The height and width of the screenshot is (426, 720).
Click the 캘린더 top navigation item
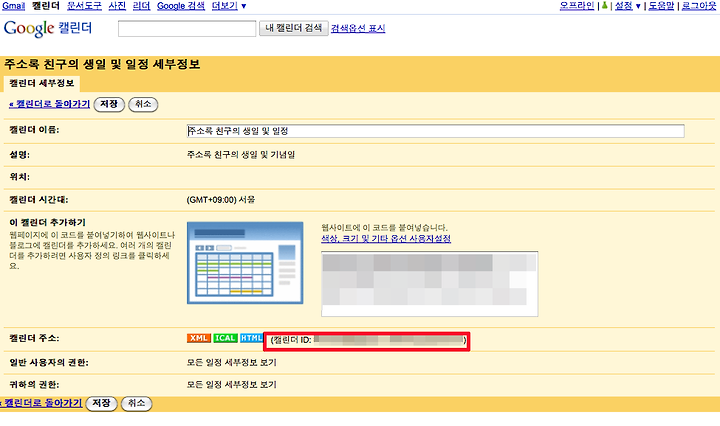click(x=46, y=6)
